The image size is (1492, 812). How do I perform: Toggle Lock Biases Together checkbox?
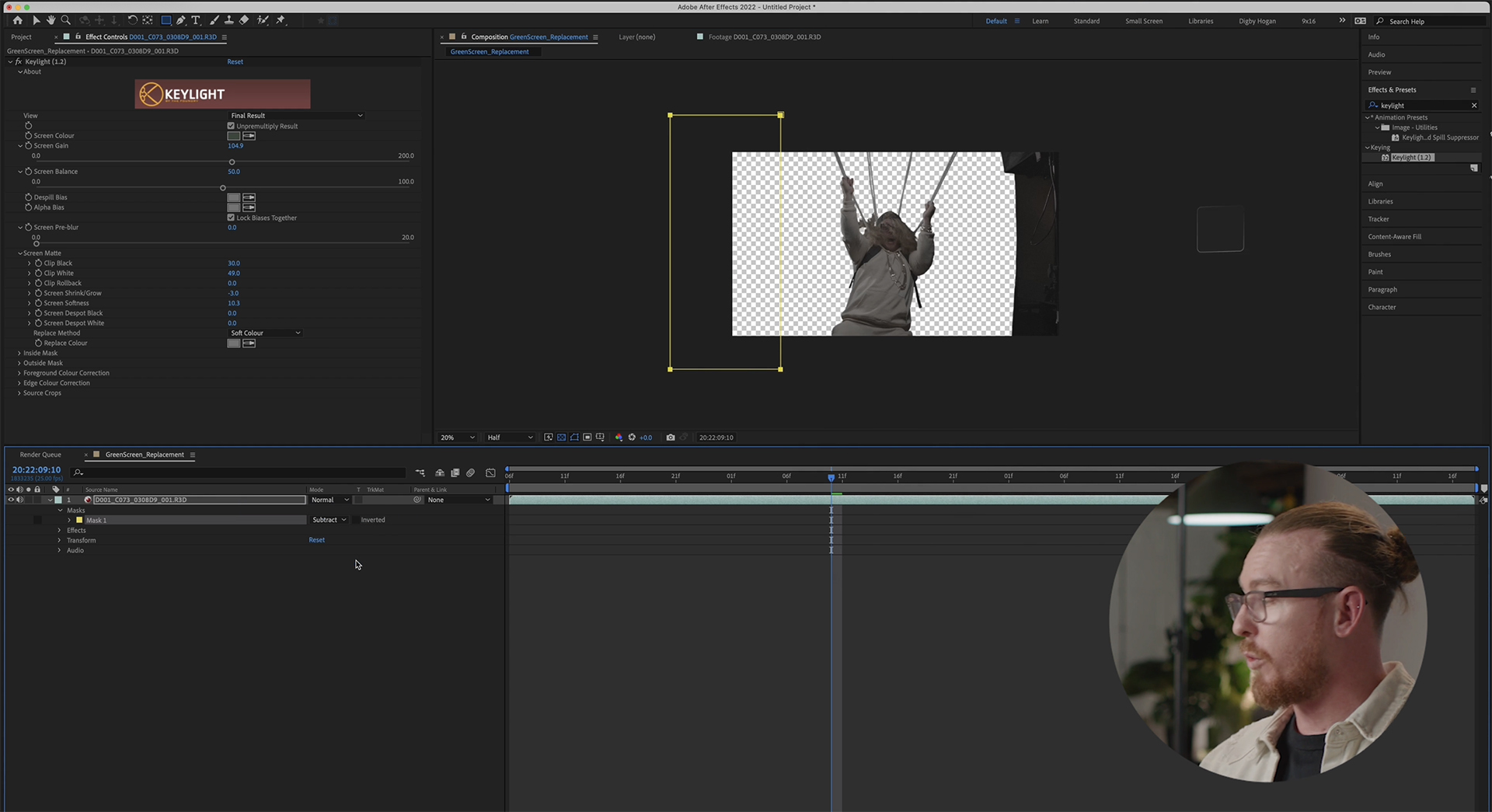pyautogui.click(x=231, y=218)
